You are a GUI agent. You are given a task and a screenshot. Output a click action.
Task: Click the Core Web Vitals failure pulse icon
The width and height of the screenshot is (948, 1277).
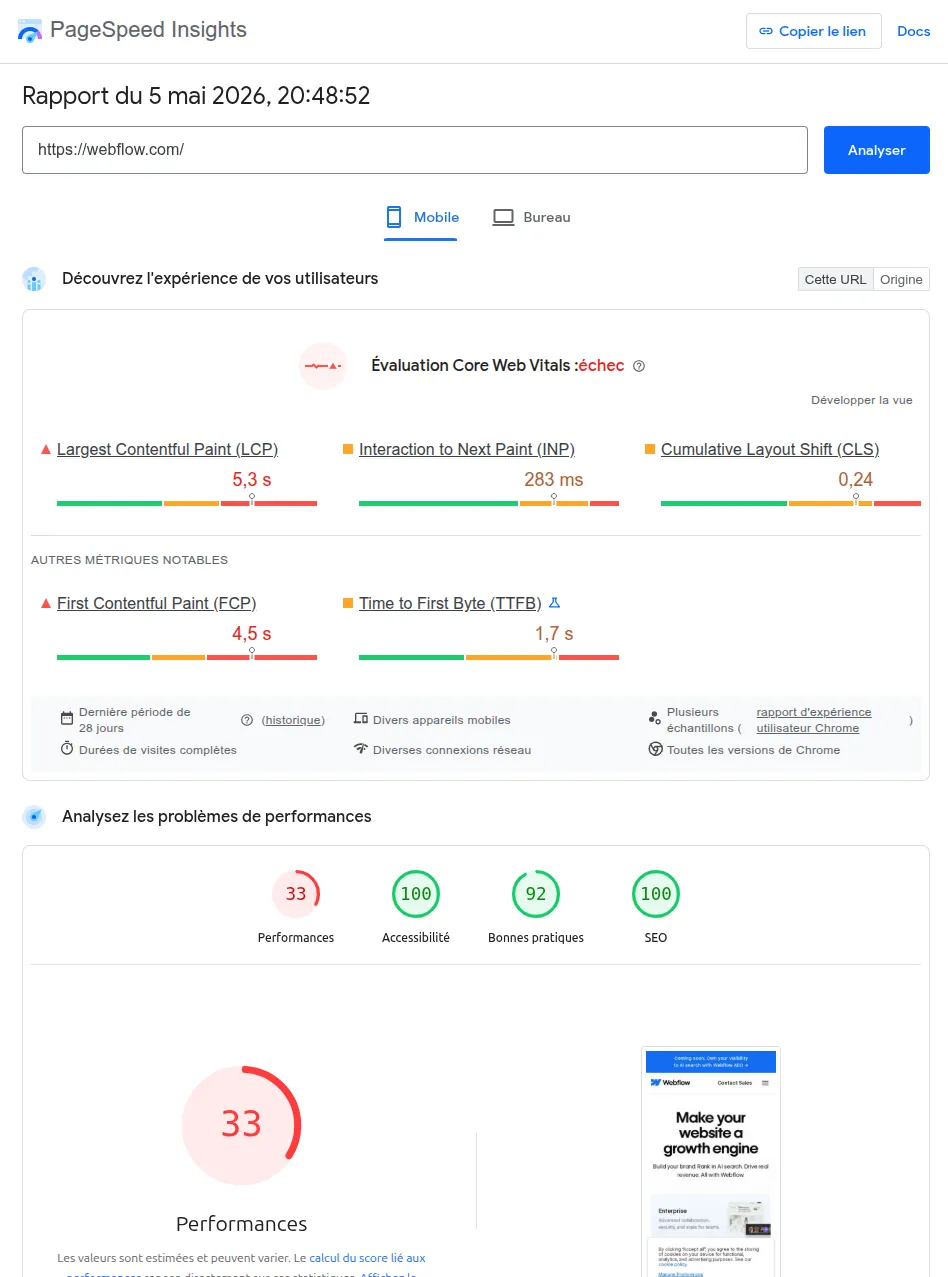(323, 366)
